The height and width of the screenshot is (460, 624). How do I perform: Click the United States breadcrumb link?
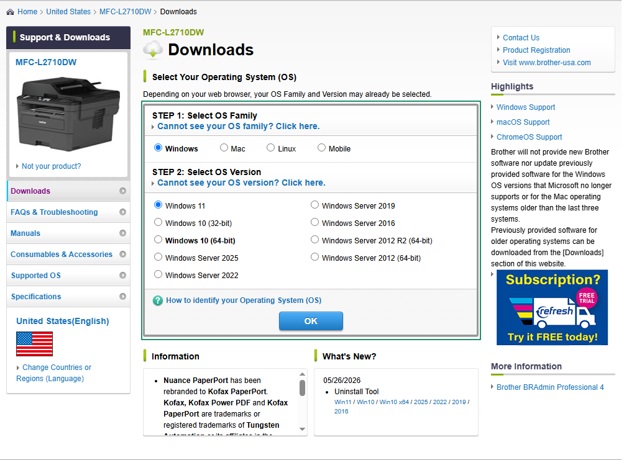tap(68, 12)
